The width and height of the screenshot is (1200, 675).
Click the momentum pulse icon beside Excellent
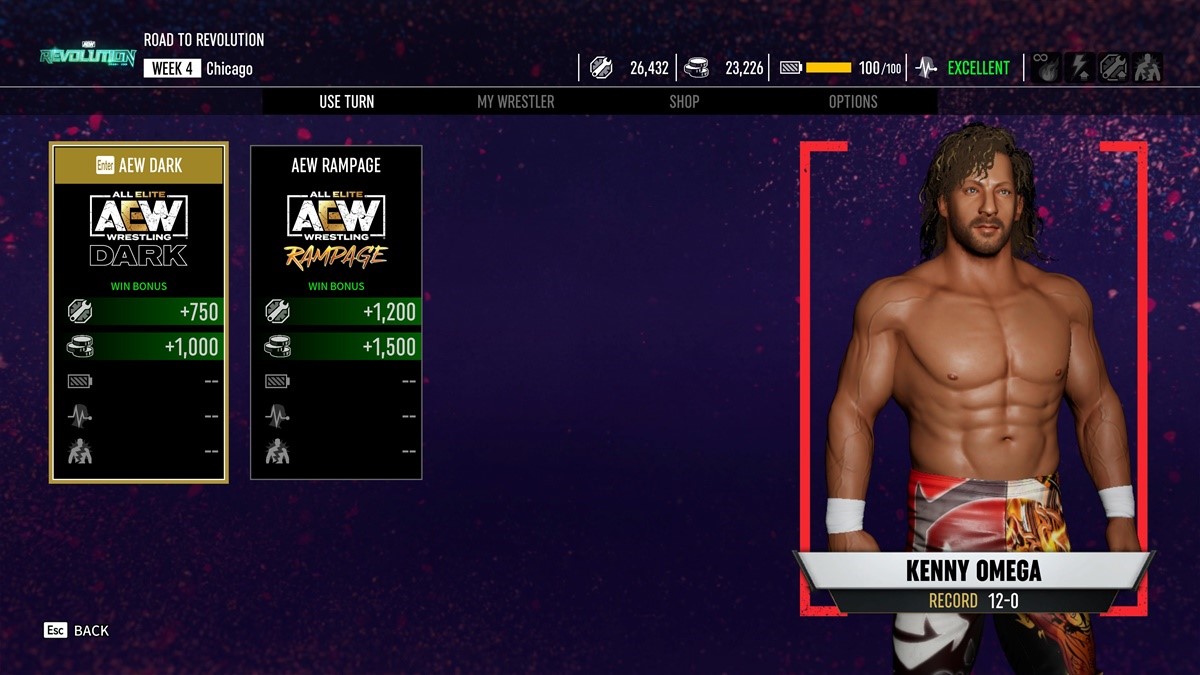click(927, 68)
